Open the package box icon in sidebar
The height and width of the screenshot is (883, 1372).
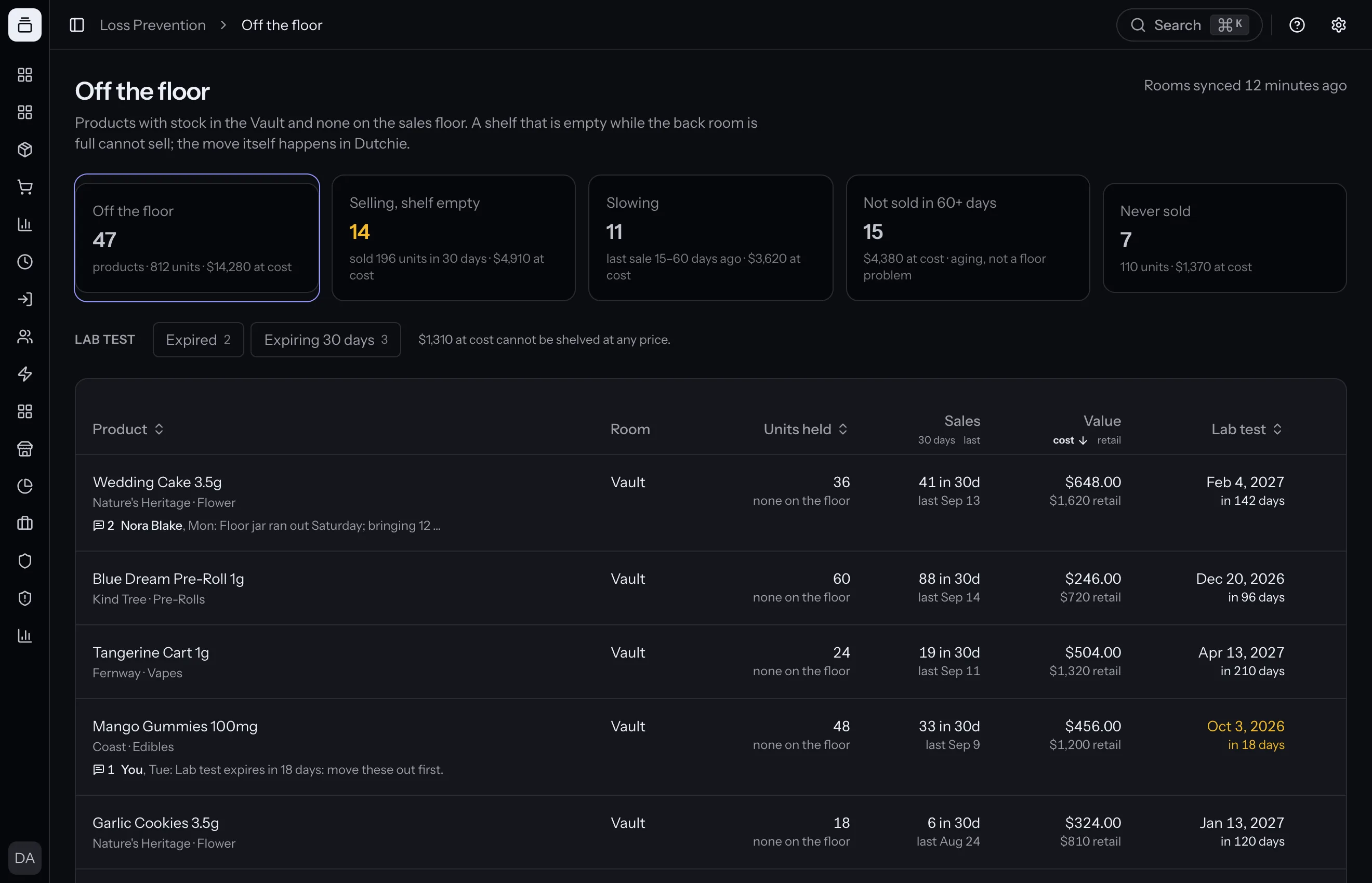click(x=24, y=150)
